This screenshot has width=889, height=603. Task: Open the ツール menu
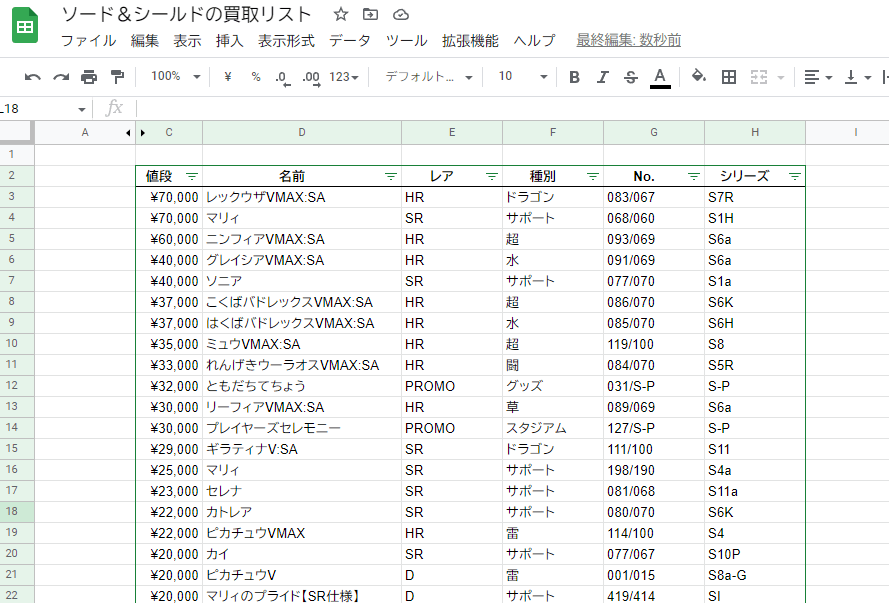point(407,41)
